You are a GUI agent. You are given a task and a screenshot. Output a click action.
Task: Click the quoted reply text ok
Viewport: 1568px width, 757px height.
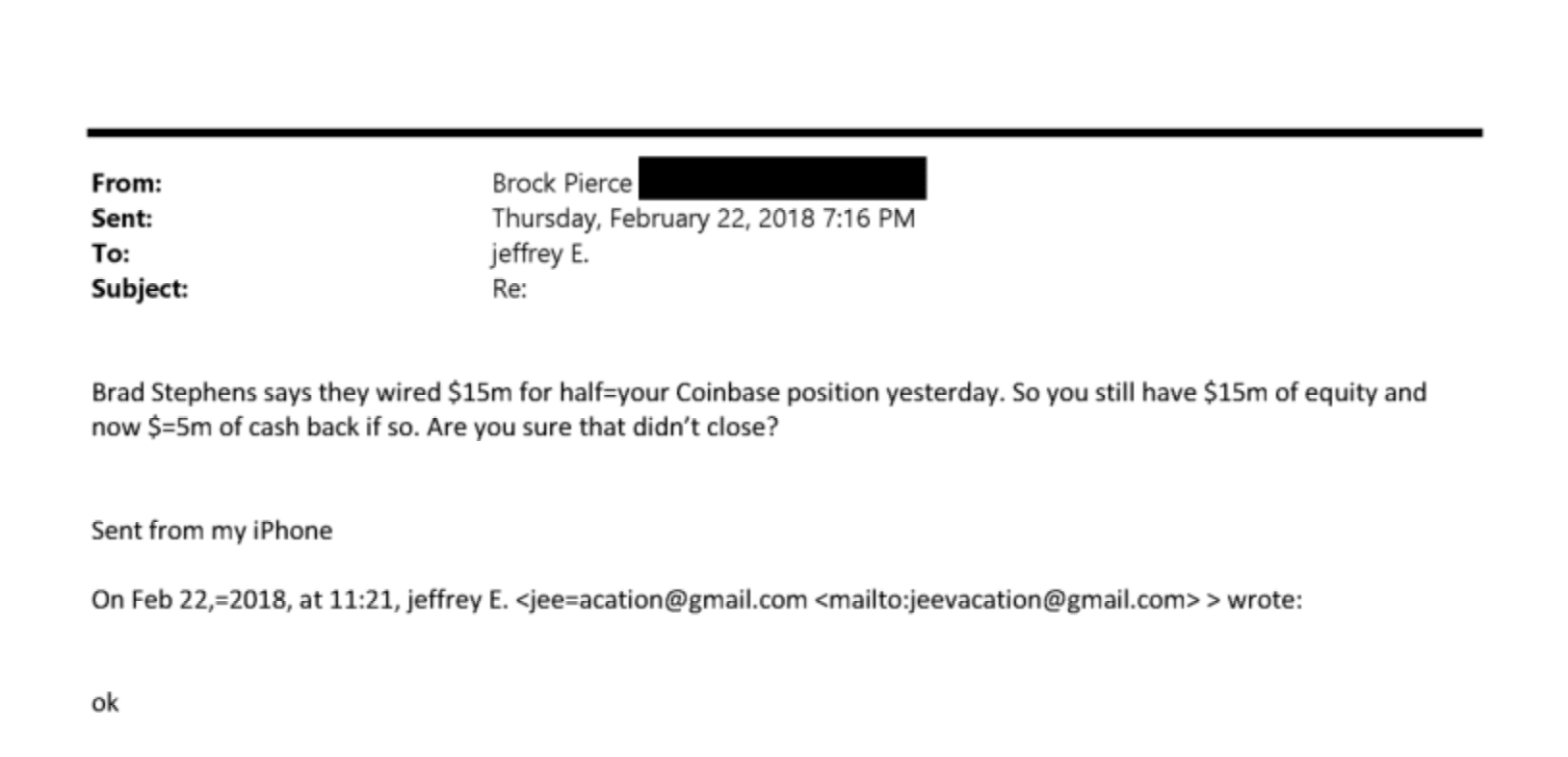(105, 703)
